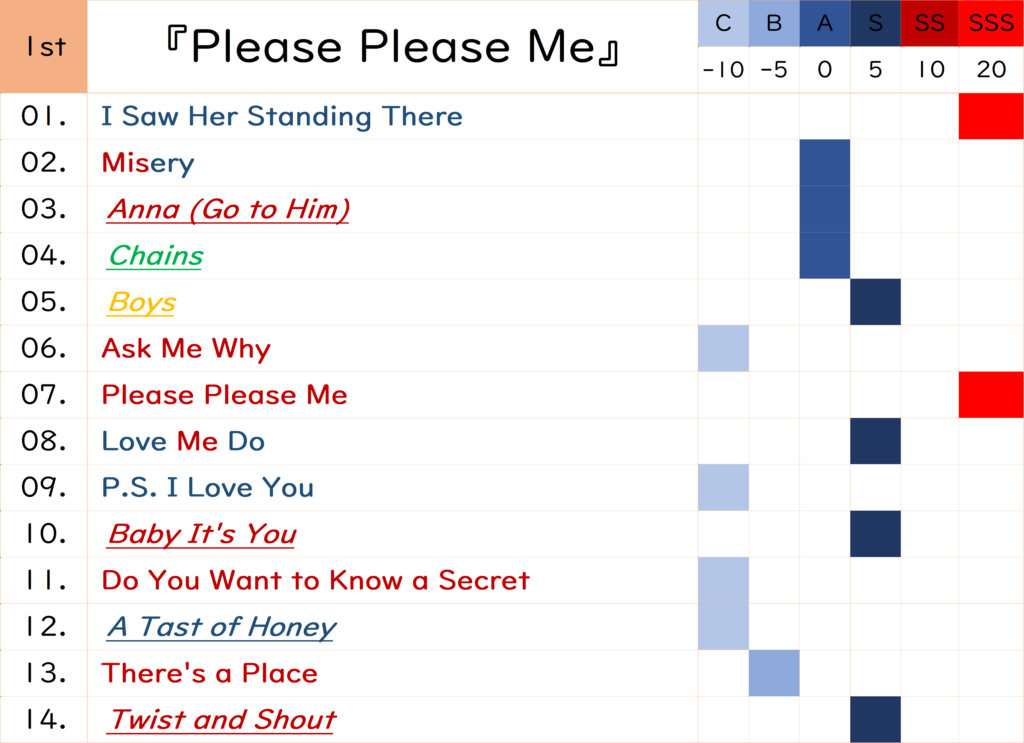Open the 'Anna (Go to Him)' link

[x=228, y=210]
